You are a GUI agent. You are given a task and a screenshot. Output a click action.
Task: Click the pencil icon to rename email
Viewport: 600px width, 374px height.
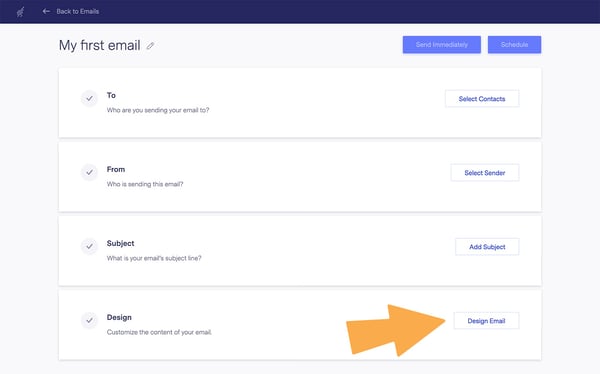(x=150, y=46)
